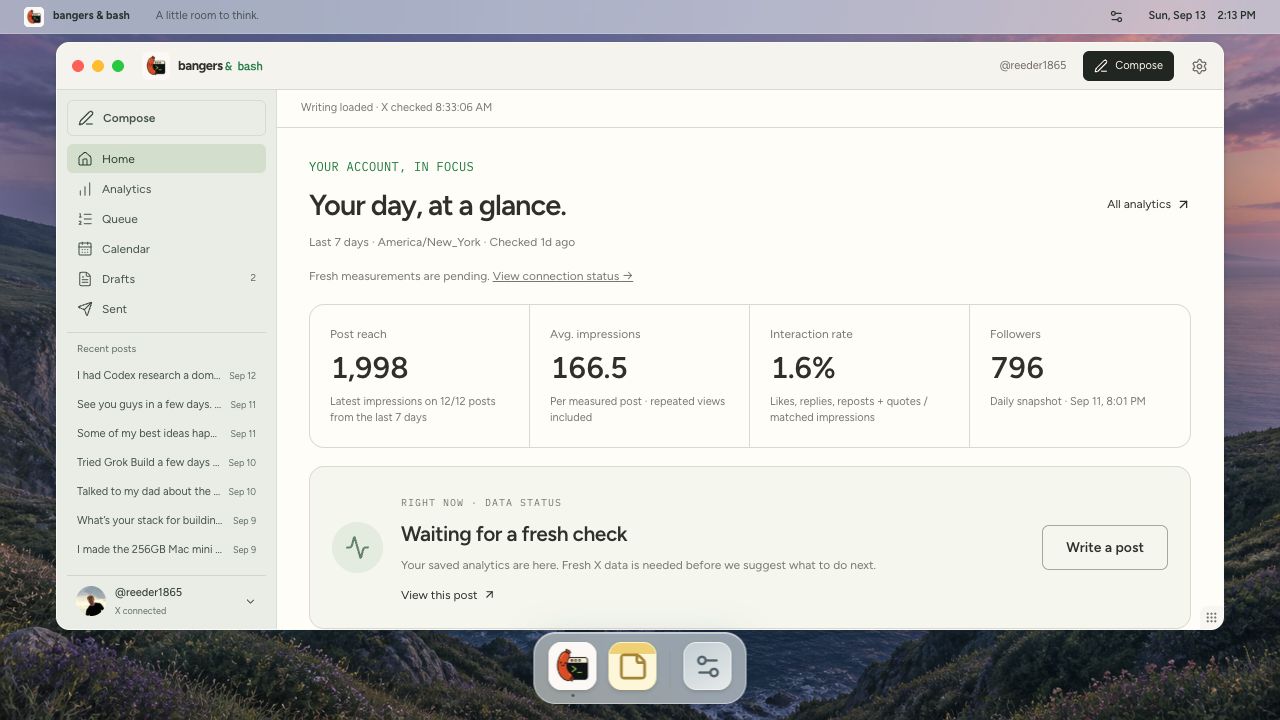This screenshot has width=1280, height=720.
Task: Click the 'Recent posts' section label
Action: [x=106, y=349]
